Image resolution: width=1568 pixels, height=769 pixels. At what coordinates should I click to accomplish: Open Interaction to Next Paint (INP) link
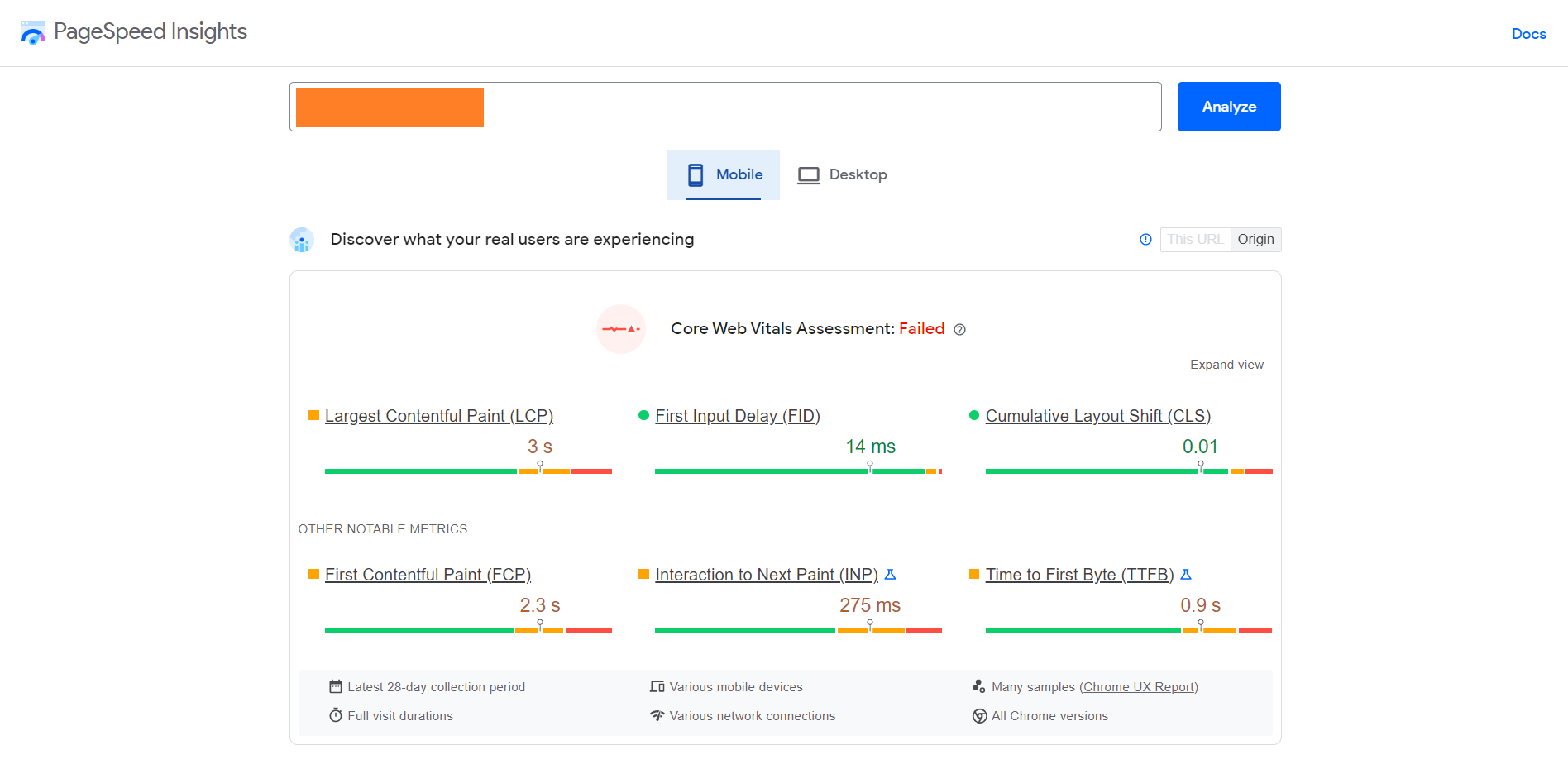tap(767, 575)
